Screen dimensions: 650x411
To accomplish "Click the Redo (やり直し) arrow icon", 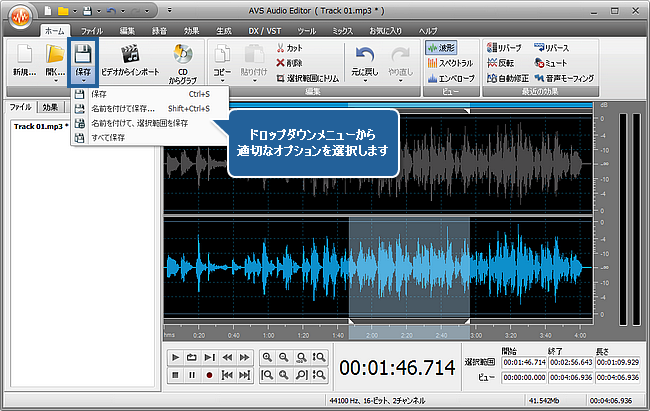I will (x=400, y=55).
